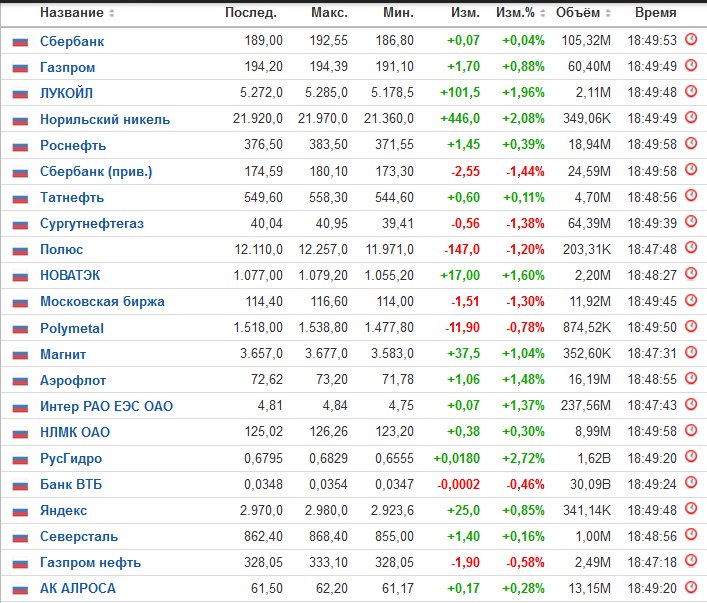Click the clock icon in АК АЛРОСА row
Image resolution: width=707 pixels, height=603 pixels.
coord(691,587)
